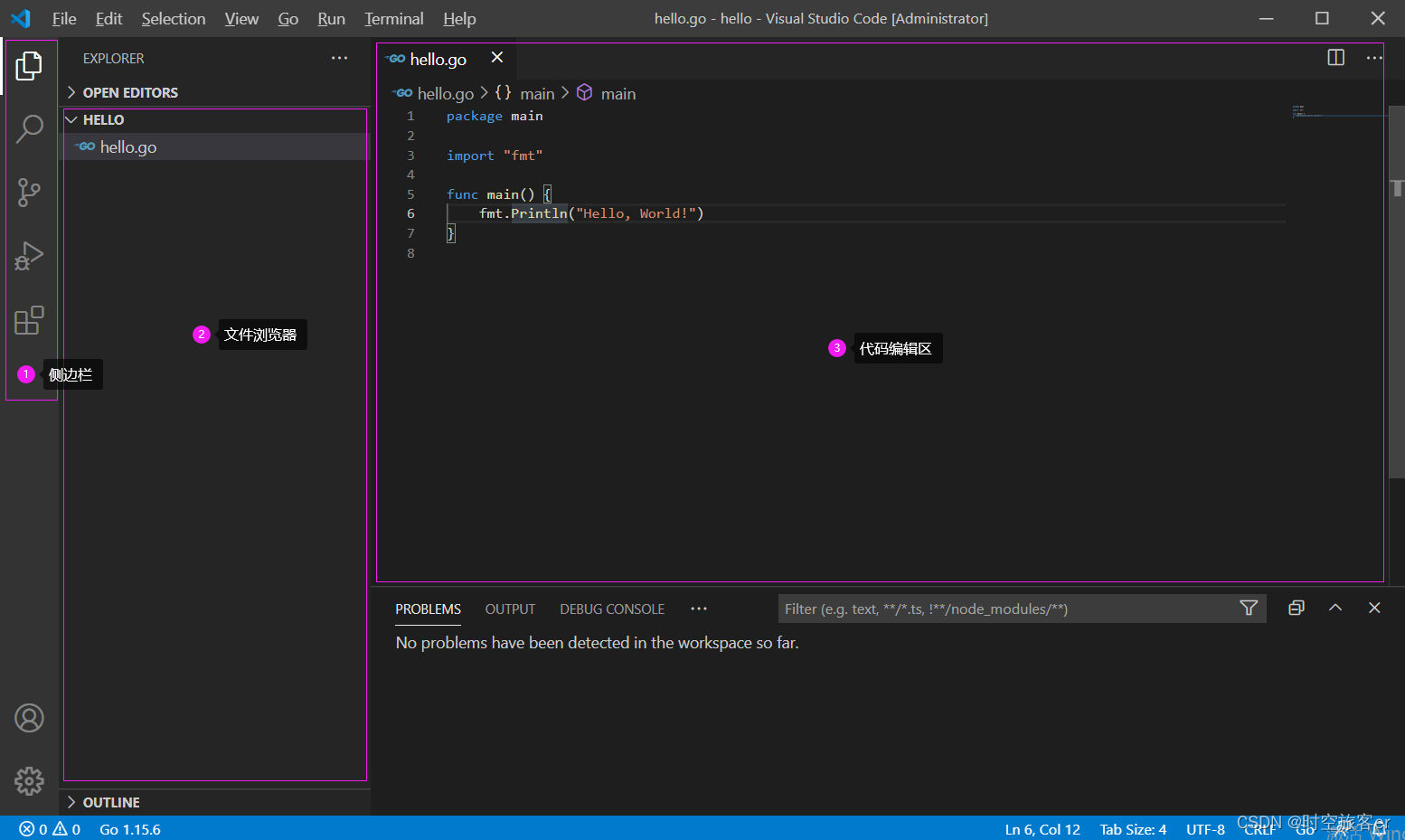
Task: Click UTF-8 encoding in status bar
Action: point(1205,829)
